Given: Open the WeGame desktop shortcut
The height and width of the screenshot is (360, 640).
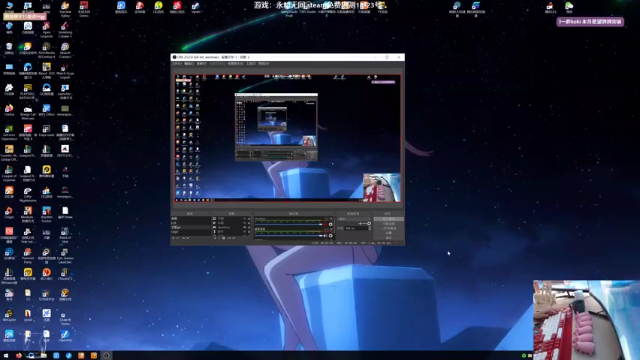Looking at the screenshot, I should pyautogui.click(x=9, y=315).
